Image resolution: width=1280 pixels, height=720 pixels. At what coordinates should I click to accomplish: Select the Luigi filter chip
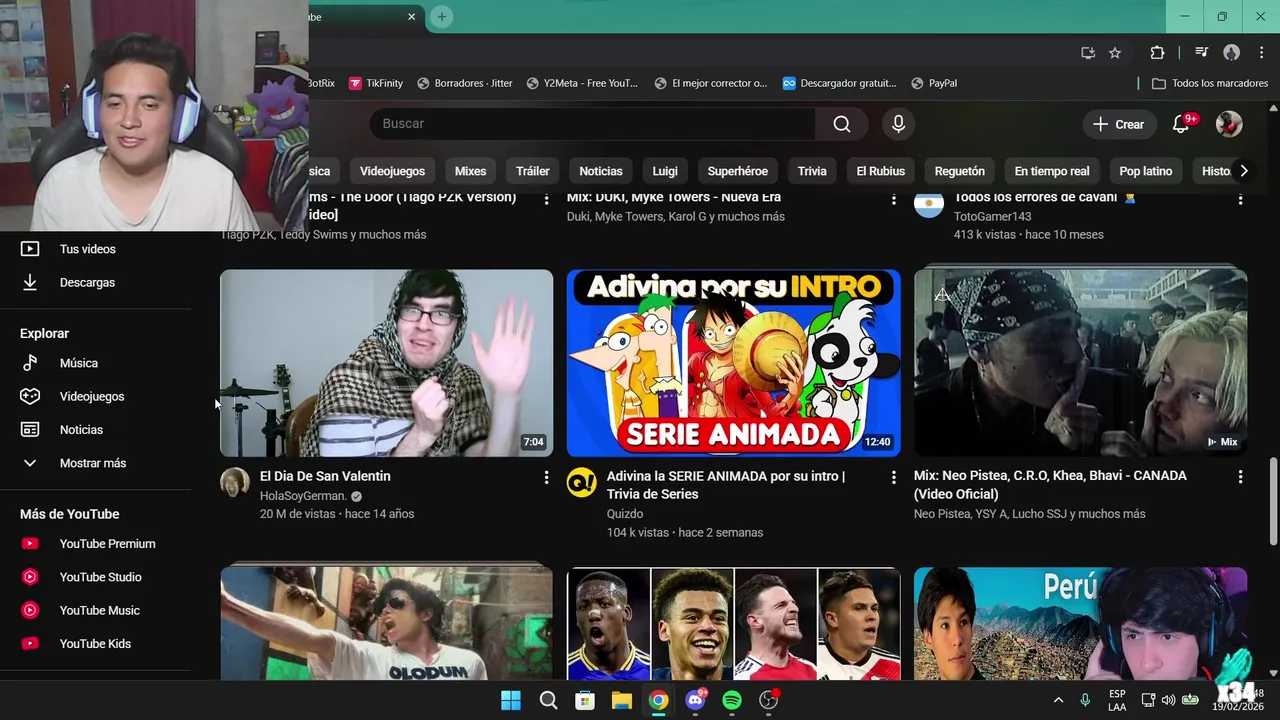(x=665, y=171)
